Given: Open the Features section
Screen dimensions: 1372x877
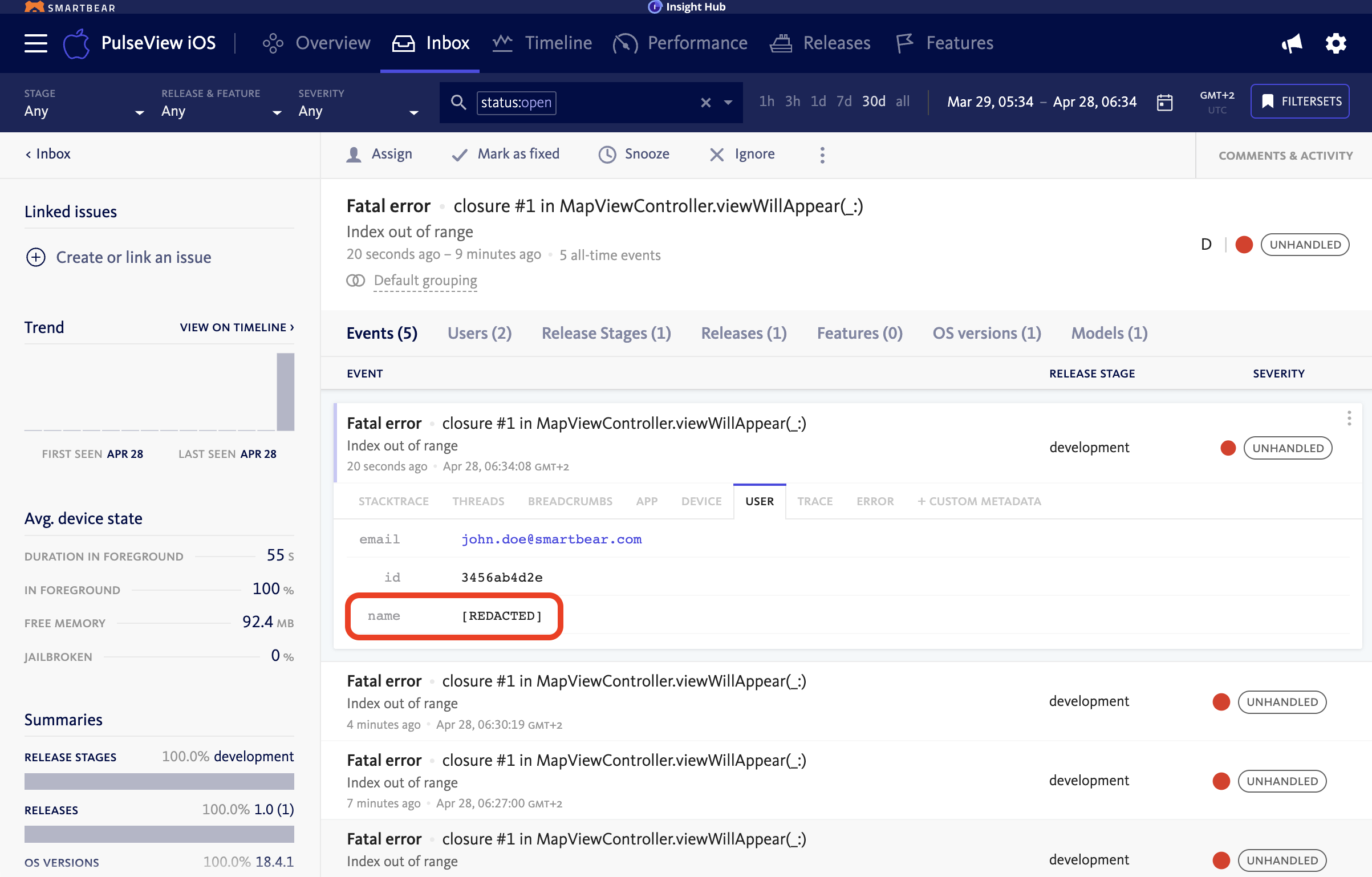Looking at the screenshot, I should [944, 43].
